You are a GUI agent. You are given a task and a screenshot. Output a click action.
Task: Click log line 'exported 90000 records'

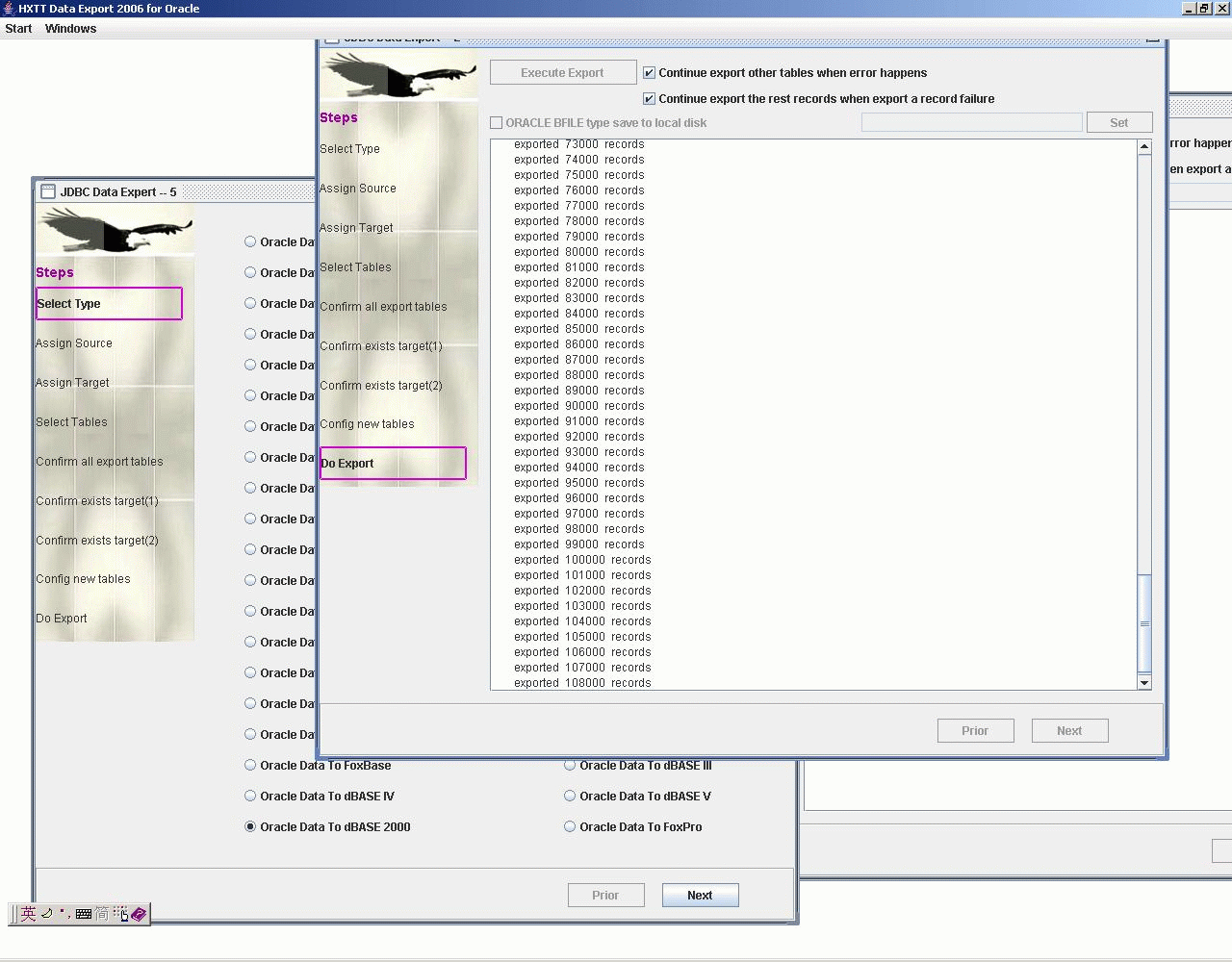(579, 406)
